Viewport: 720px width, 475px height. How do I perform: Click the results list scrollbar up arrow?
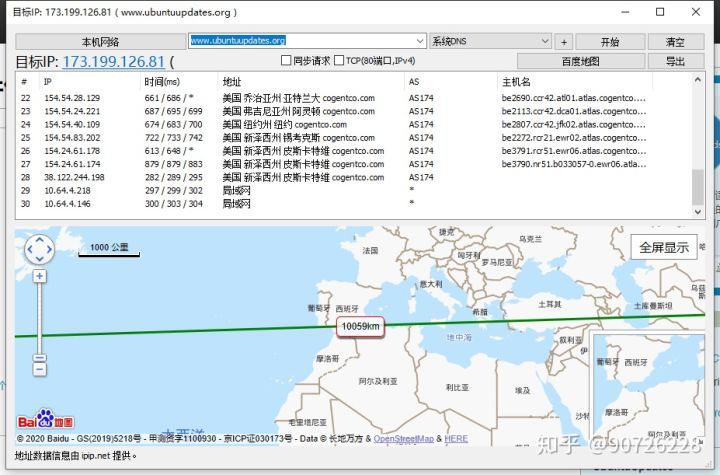[698, 79]
